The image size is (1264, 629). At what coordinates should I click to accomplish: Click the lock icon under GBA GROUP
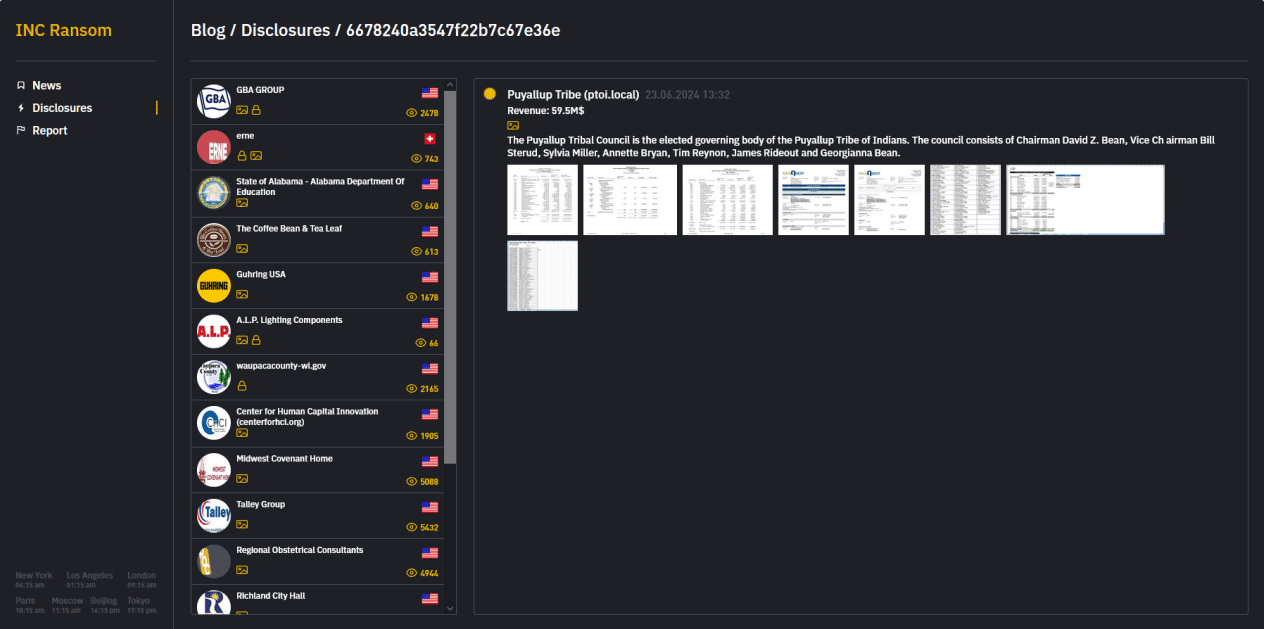[x=256, y=110]
